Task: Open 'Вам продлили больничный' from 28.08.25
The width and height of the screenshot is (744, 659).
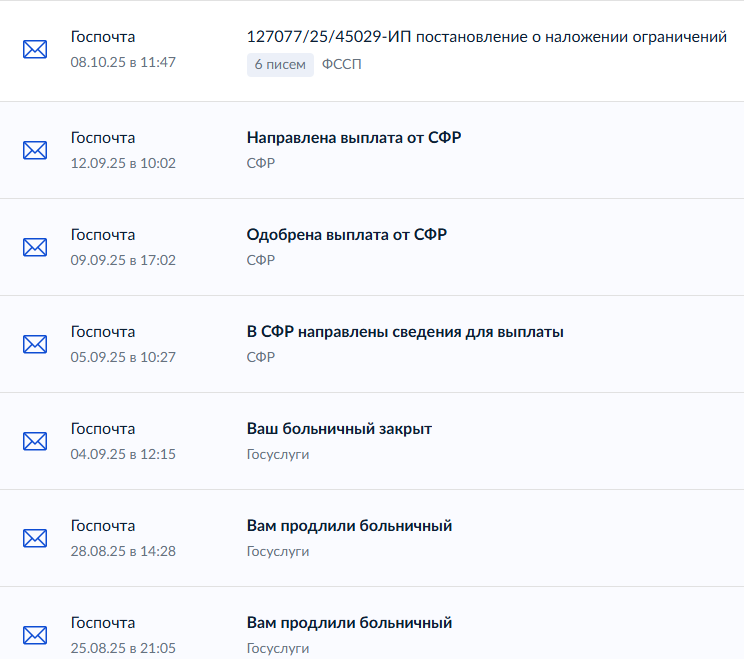Action: 349,526
